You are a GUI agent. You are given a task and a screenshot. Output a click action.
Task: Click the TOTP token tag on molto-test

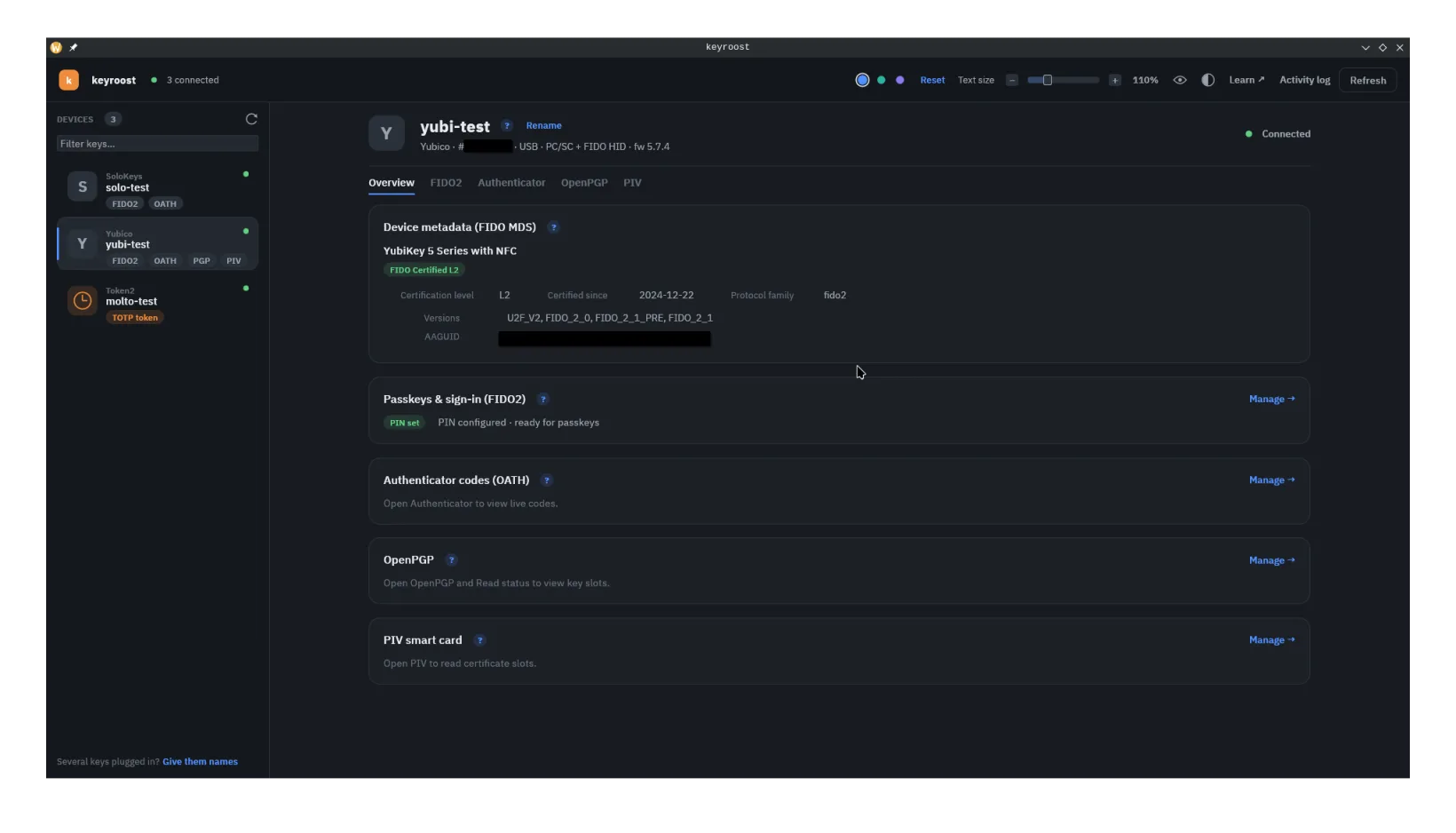click(x=135, y=318)
